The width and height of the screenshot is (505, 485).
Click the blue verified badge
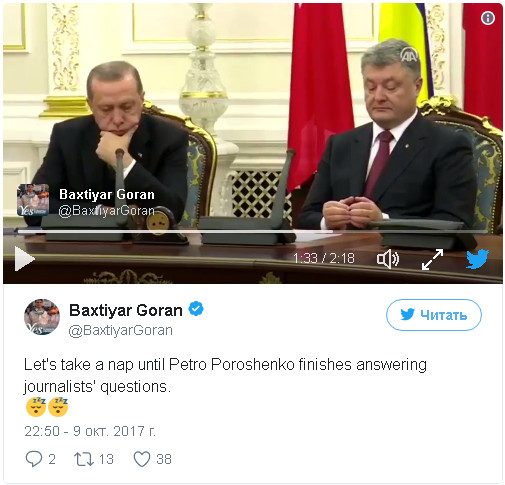point(196,309)
